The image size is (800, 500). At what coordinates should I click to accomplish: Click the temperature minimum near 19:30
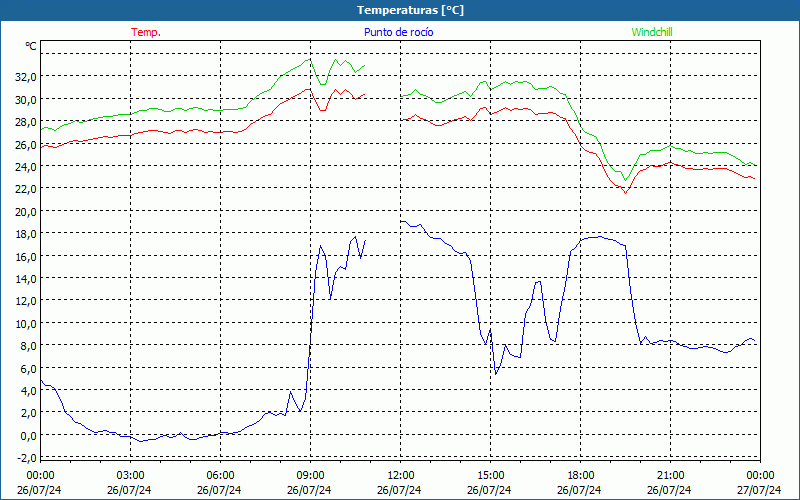coord(626,192)
